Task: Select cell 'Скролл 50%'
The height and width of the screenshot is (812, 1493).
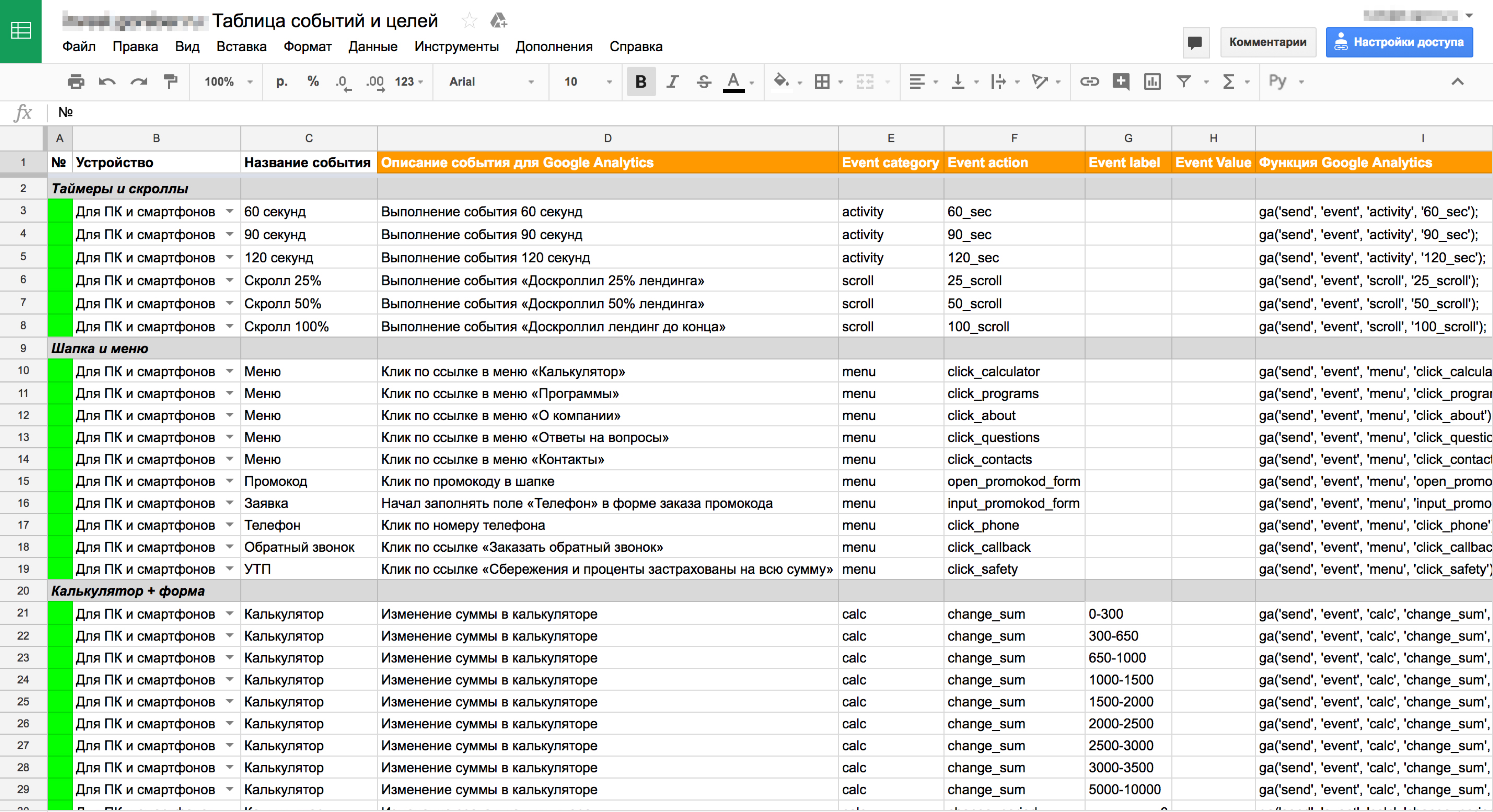Action: [x=309, y=304]
